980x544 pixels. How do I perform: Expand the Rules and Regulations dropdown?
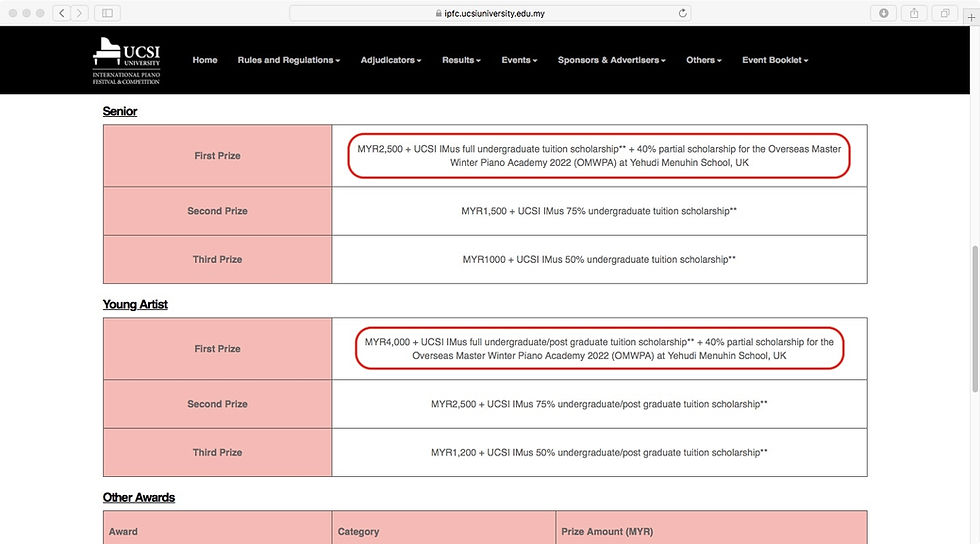coord(289,60)
